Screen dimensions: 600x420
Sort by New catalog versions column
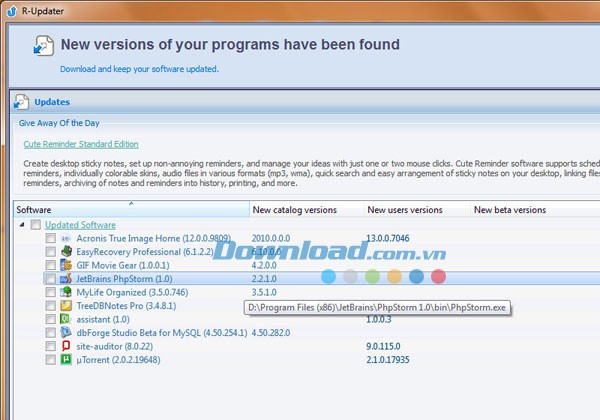tap(307, 210)
